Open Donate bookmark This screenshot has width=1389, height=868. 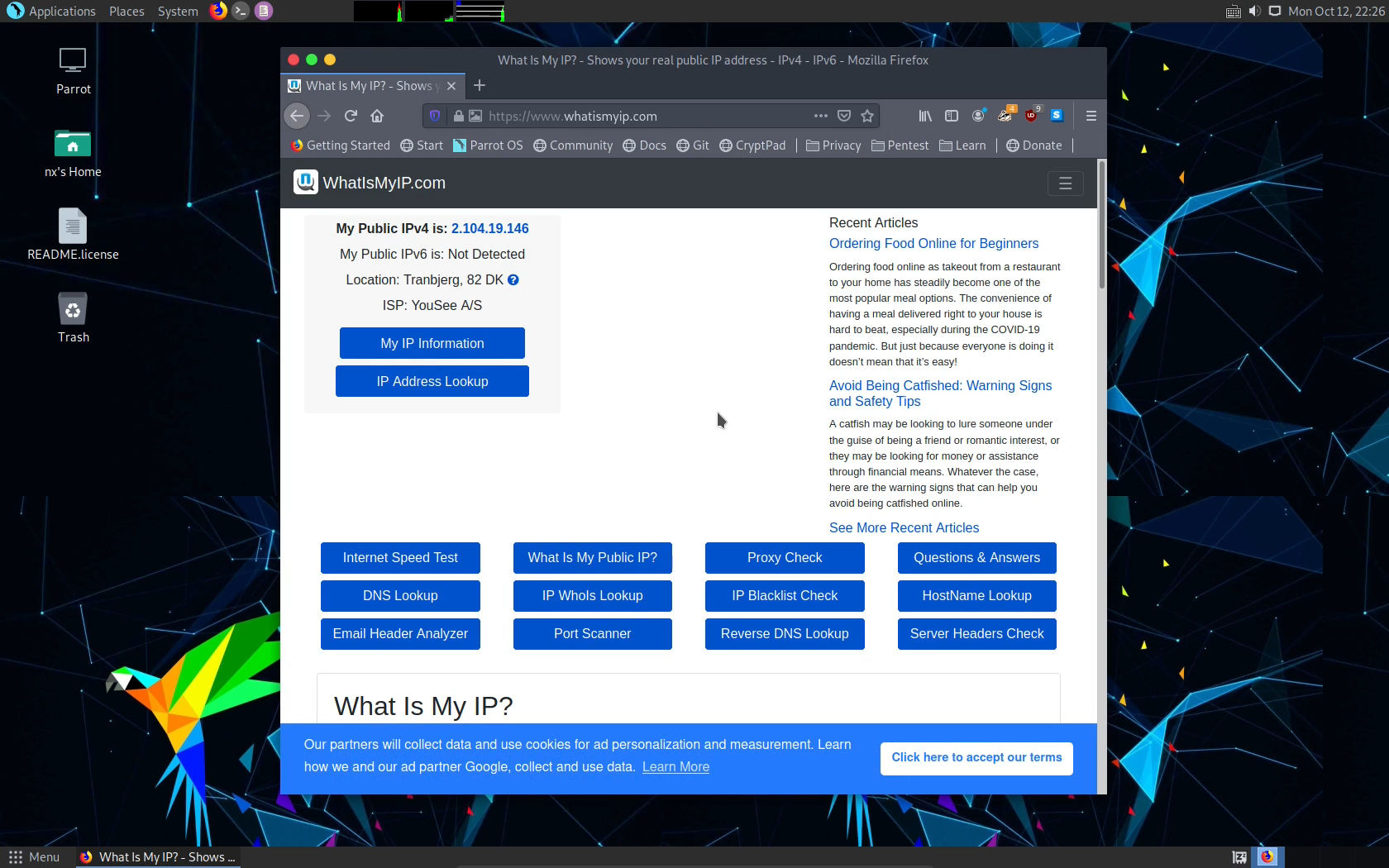pyautogui.click(x=1033, y=145)
